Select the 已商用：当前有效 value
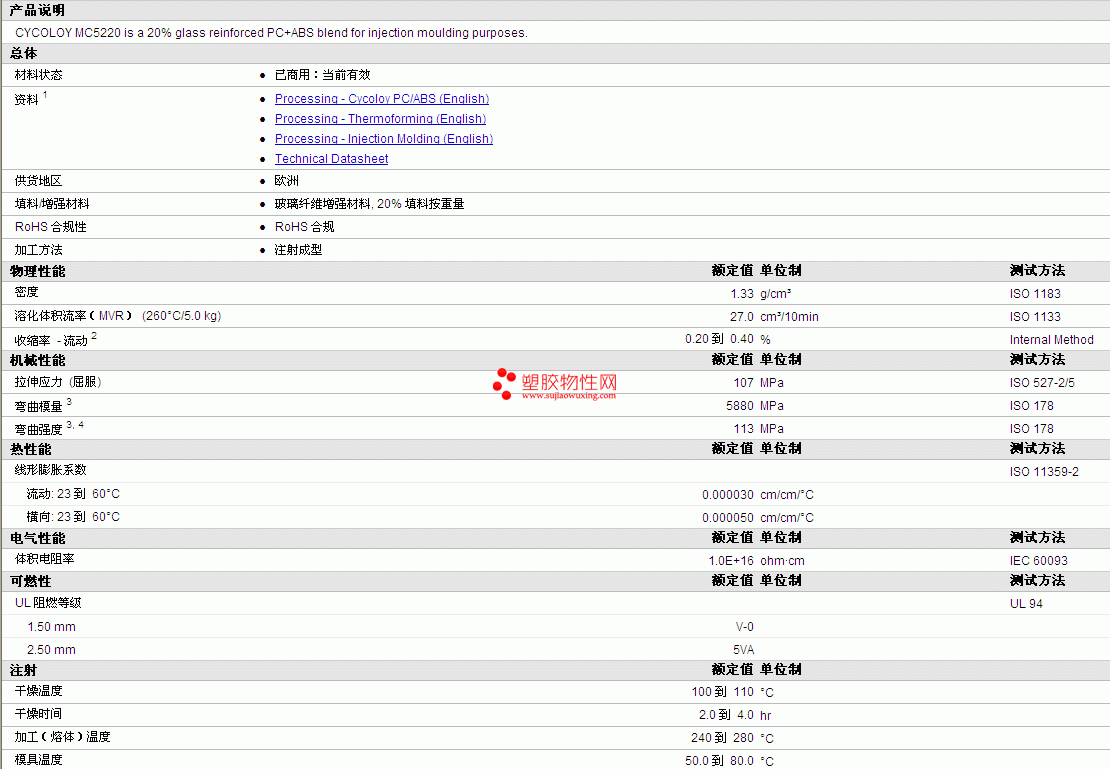This screenshot has height=769, width=1110. coord(322,74)
